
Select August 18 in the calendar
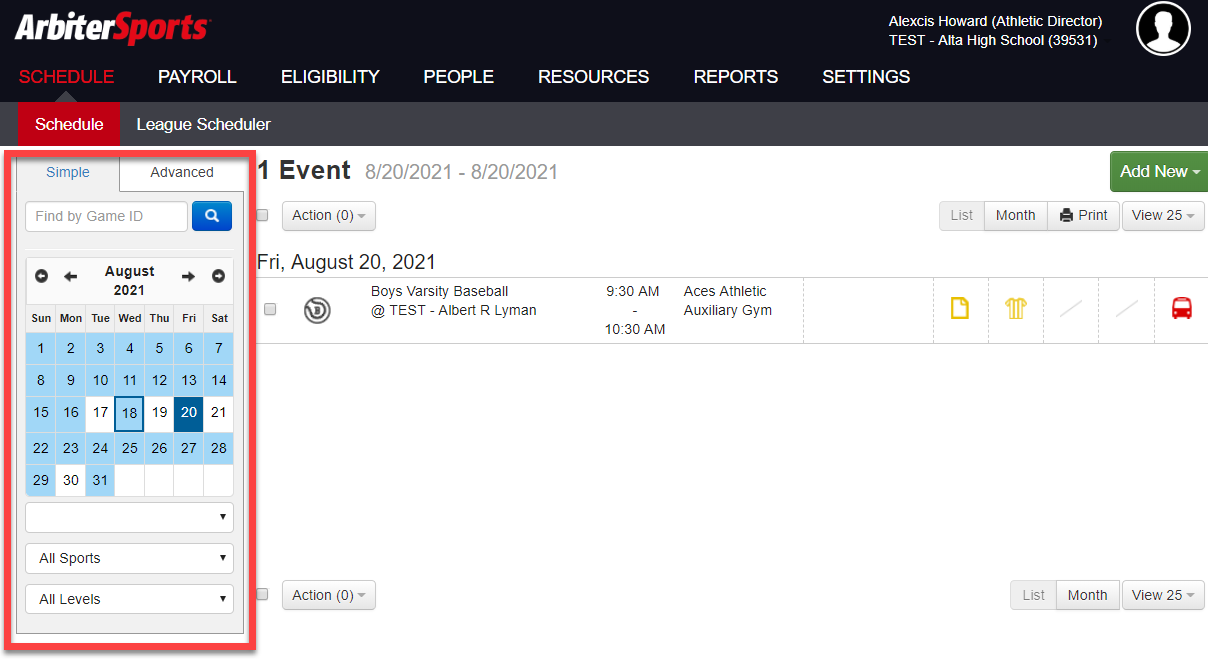[x=129, y=413]
